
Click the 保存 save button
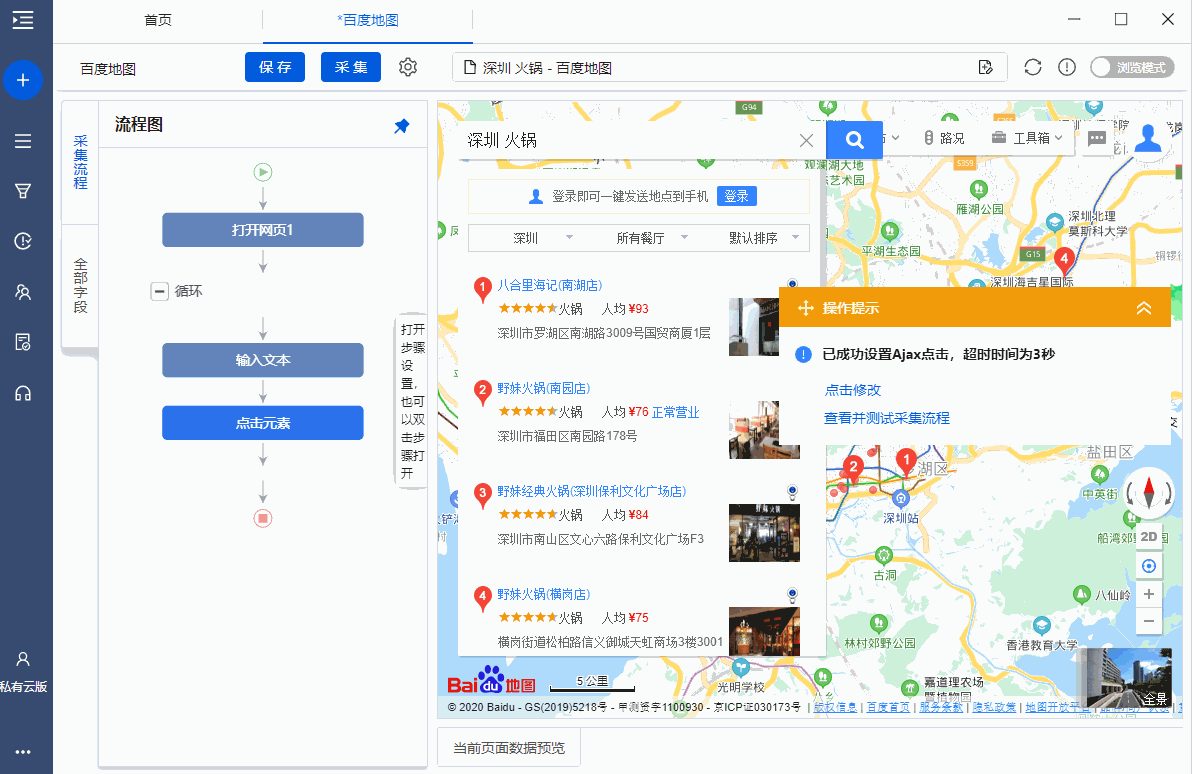(274, 67)
